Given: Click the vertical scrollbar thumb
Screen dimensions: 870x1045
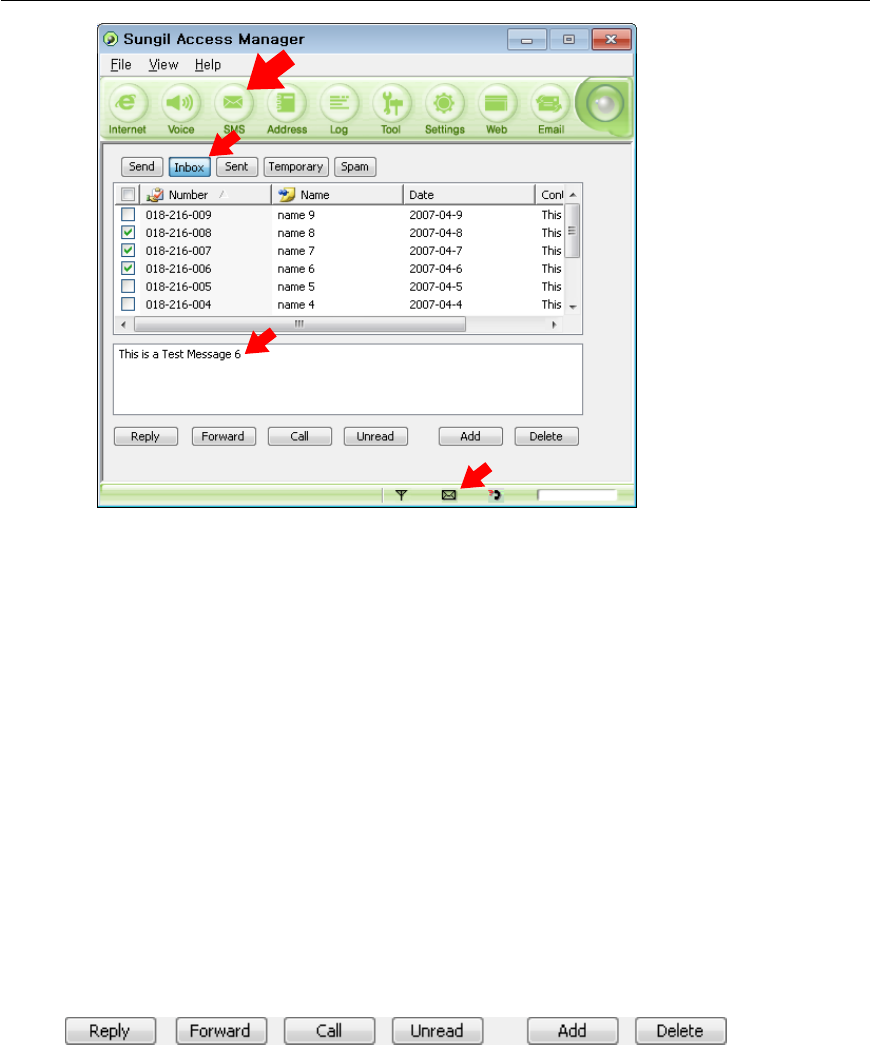Looking at the screenshot, I should (x=573, y=231).
